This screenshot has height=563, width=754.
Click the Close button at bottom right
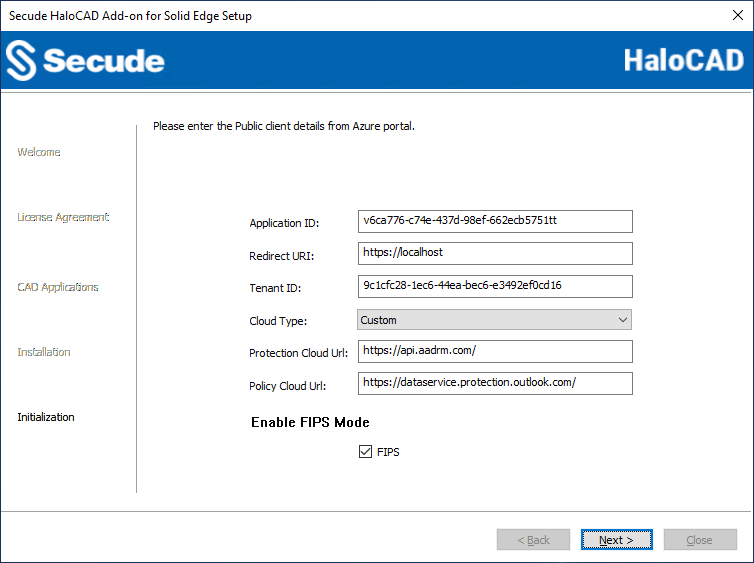click(x=699, y=540)
